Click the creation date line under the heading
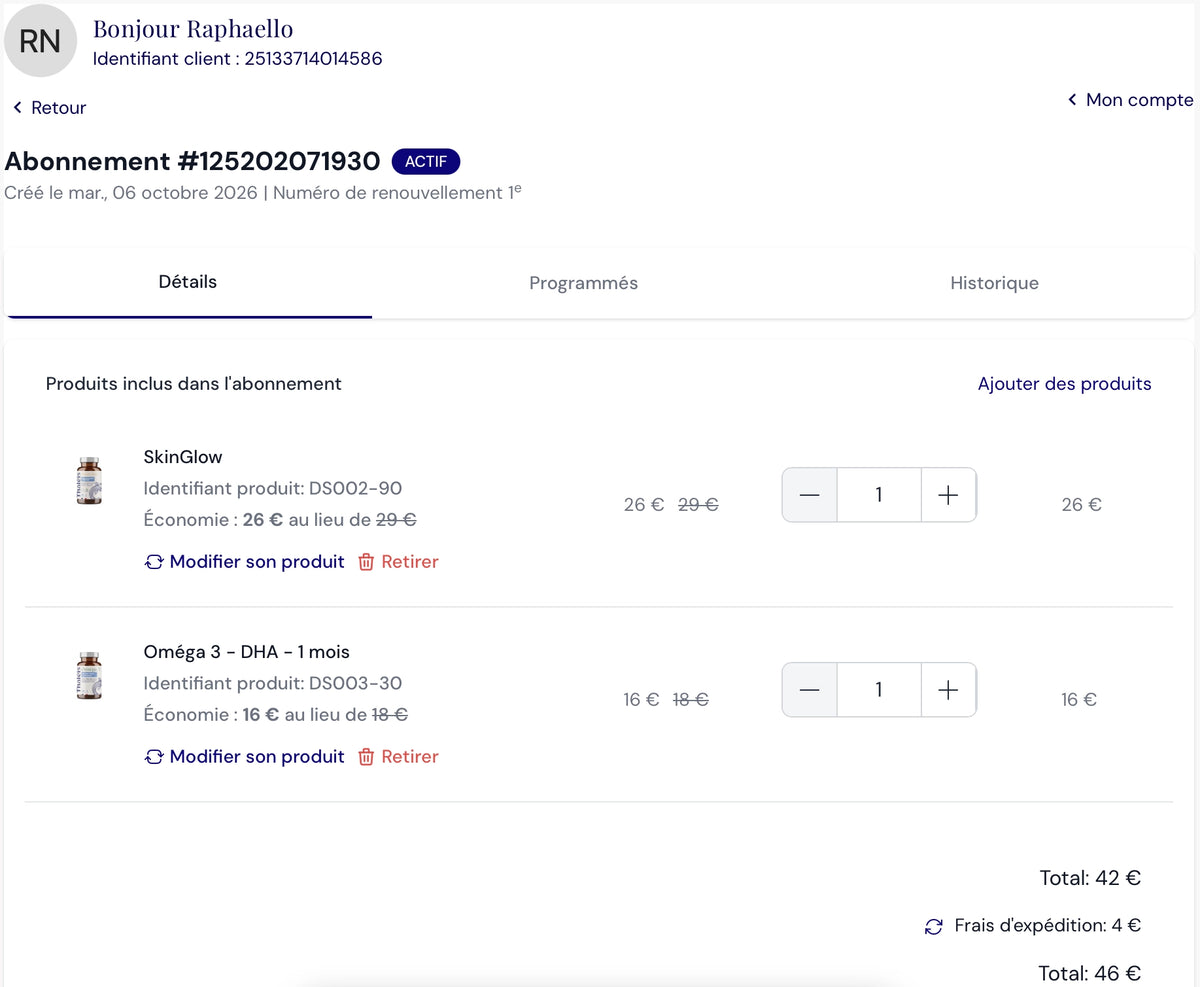Screen dimensions: 1200x987 263,192
